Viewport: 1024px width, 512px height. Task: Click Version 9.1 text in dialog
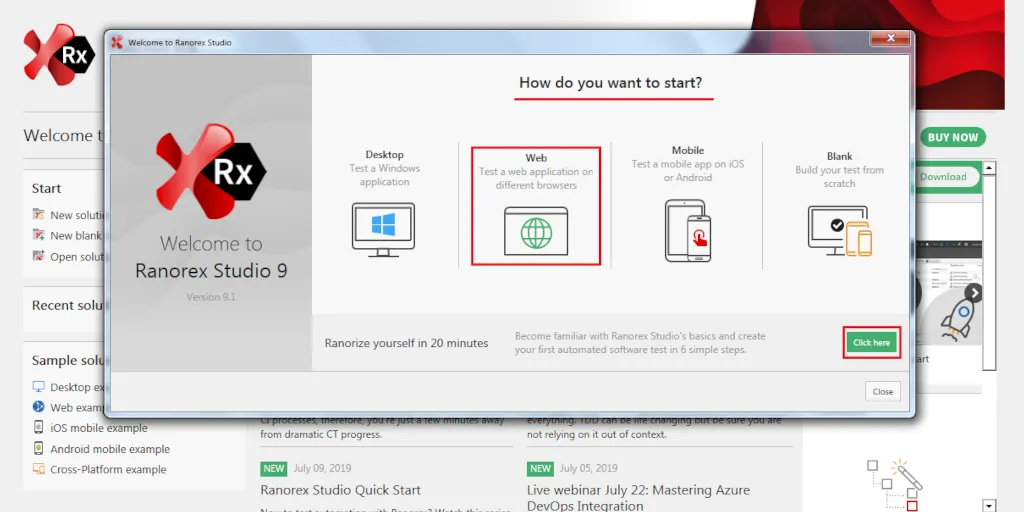[211, 296]
